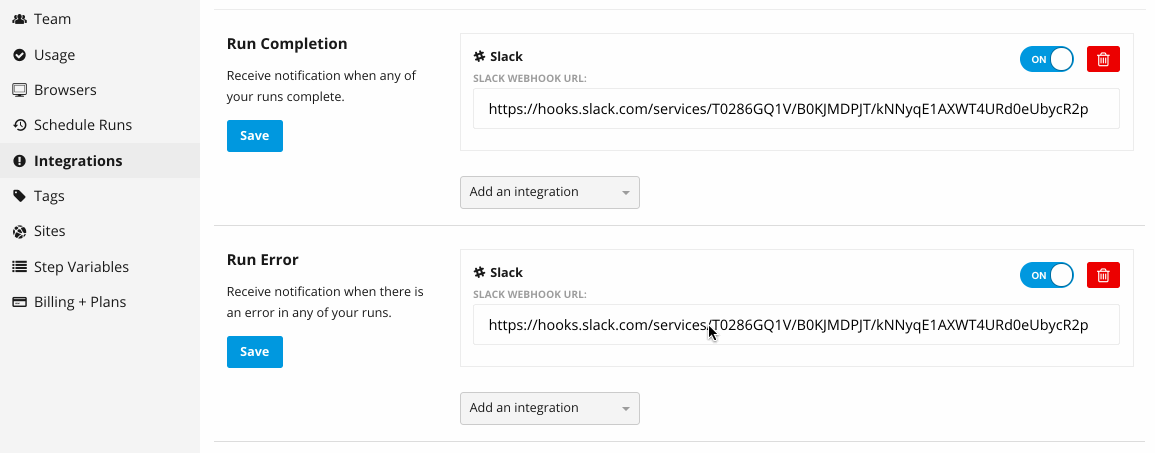Click the Schedule Runs clock icon
Viewport: 1155px width, 453px height.
(x=20, y=125)
